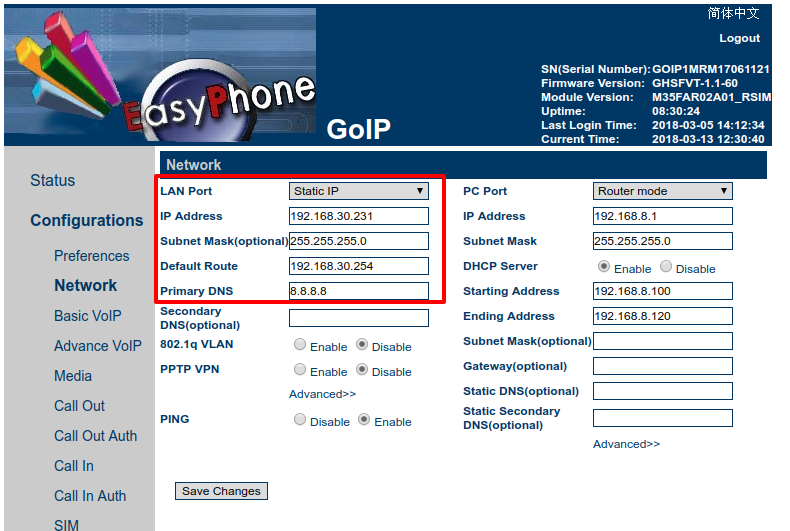Focus the Primary DNS input field
This screenshot has width=790, height=531.
(x=358, y=291)
